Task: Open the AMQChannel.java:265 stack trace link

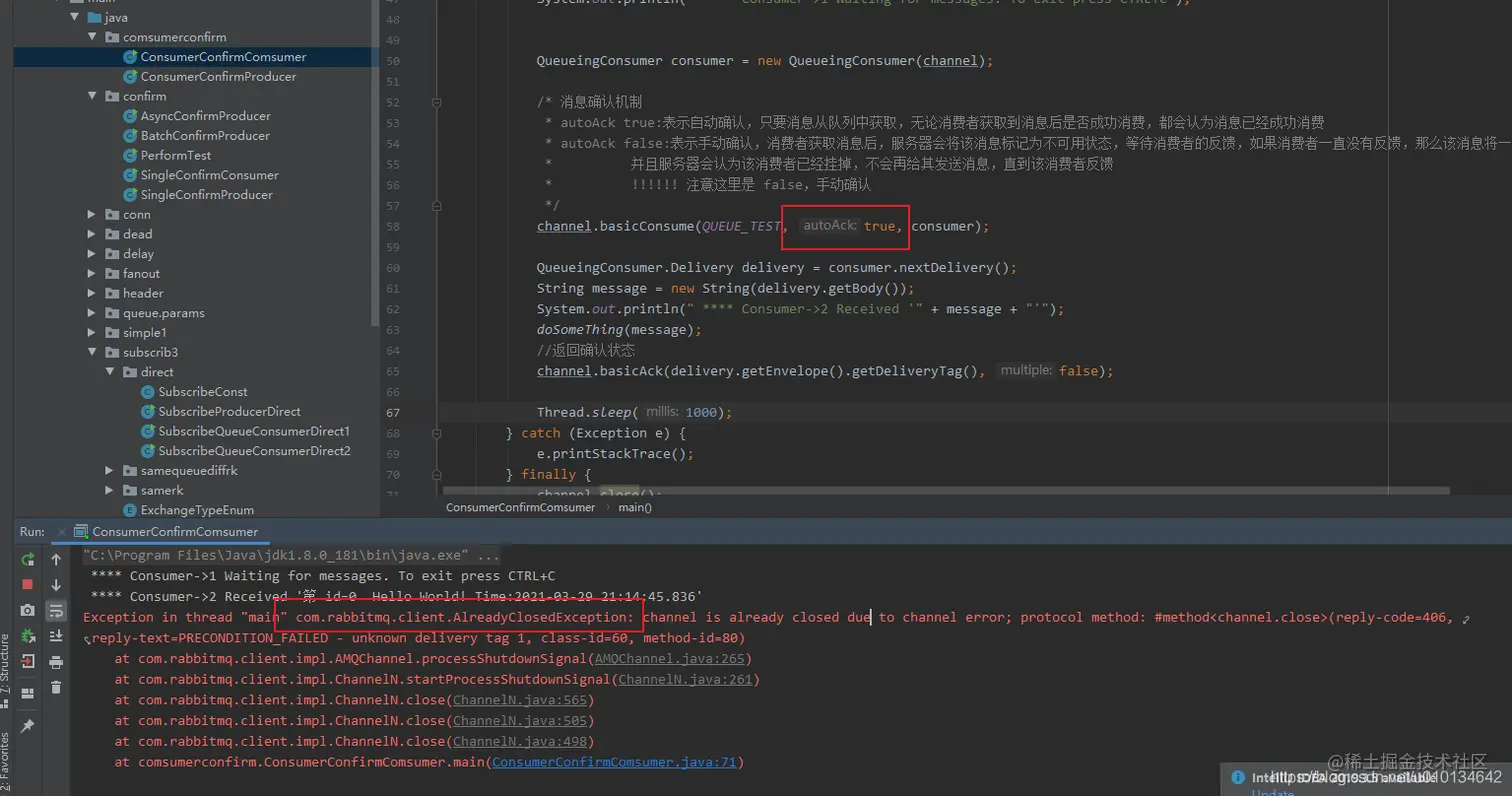Action: coord(670,658)
